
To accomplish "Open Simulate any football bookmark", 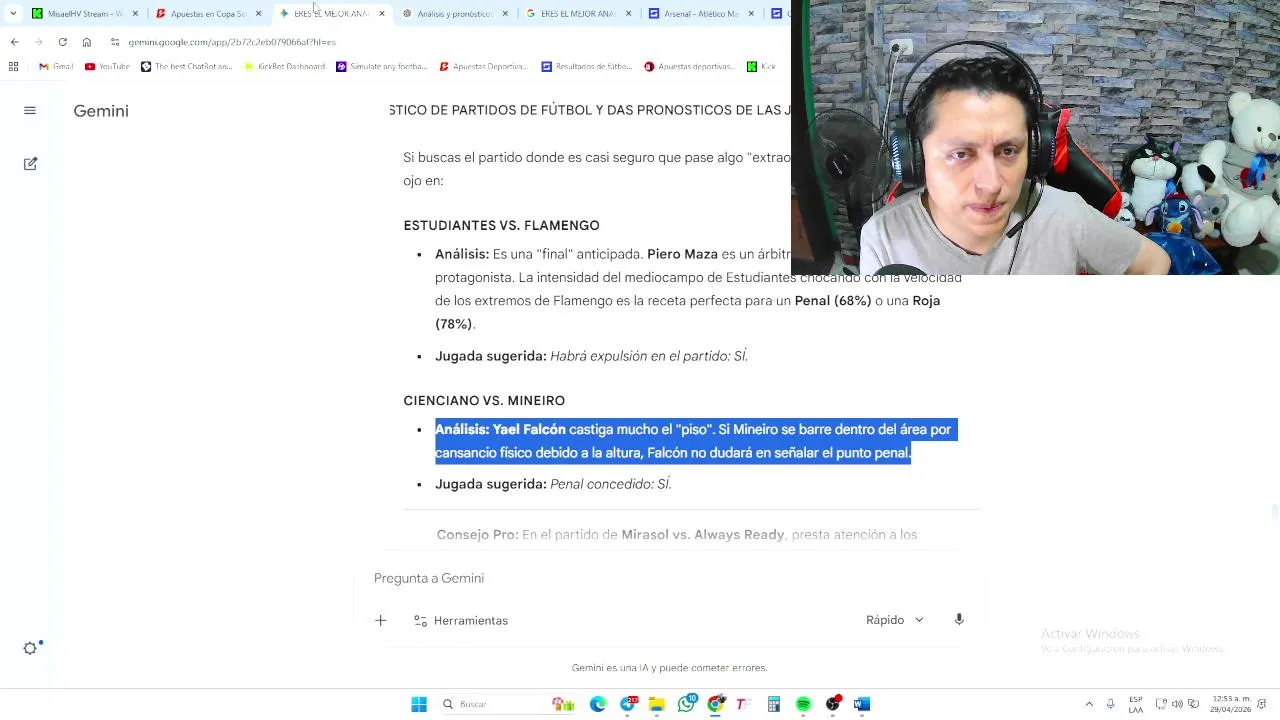I will point(381,66).
